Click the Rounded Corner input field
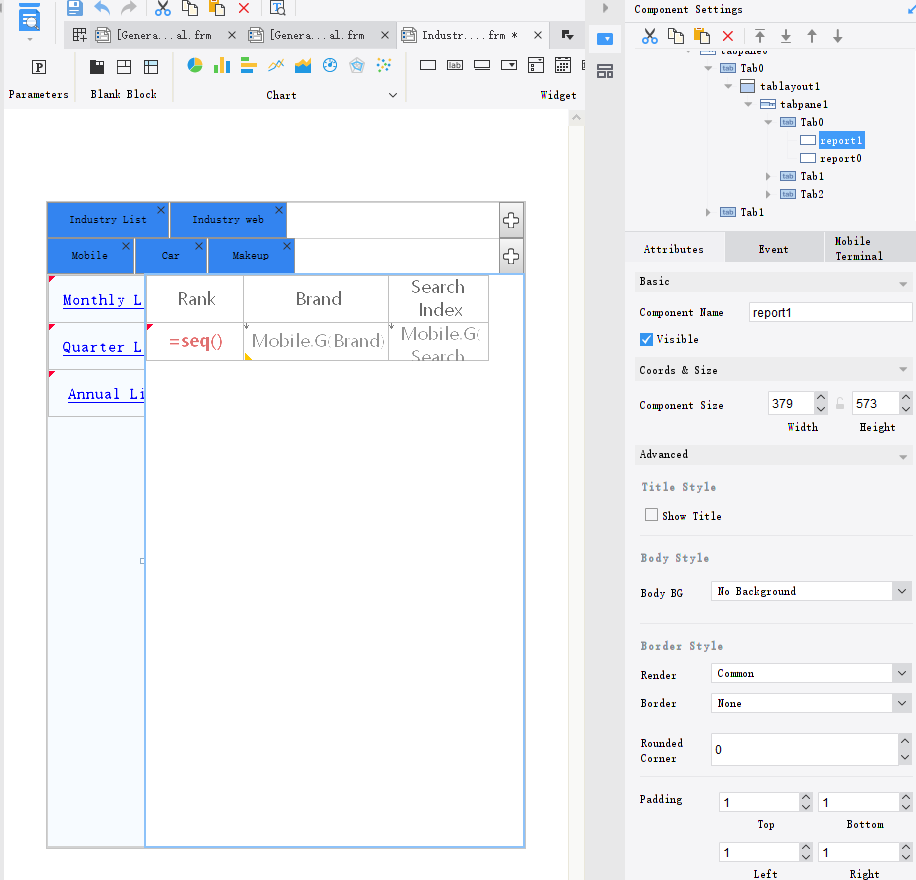The height and width of the screenshot is (880, 916). [804, 750]
